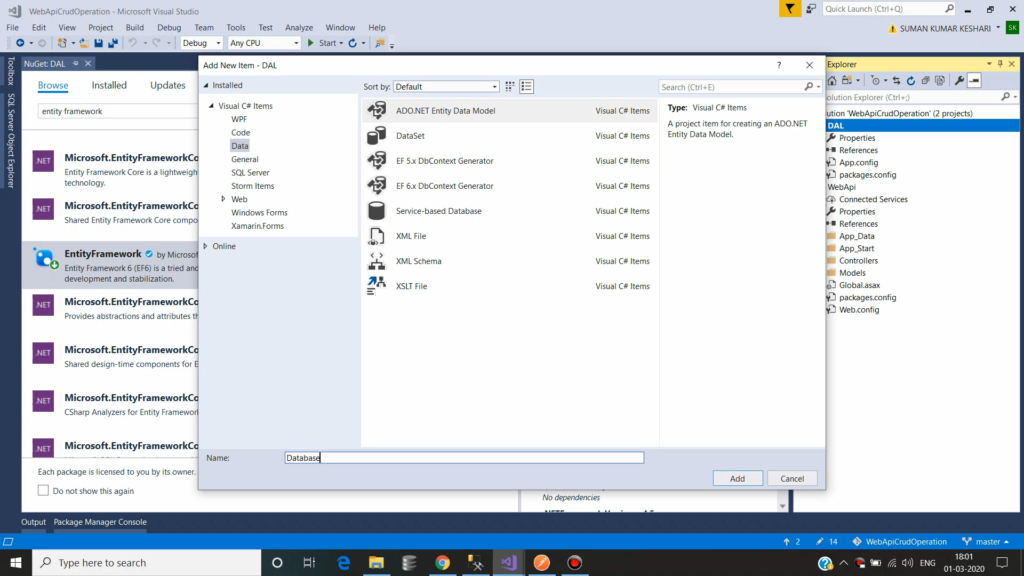This screenshot has width=1024, height=576.
Task: Collapse the Installed templates node
Action: pyautogui.click(x=206, y=86)
